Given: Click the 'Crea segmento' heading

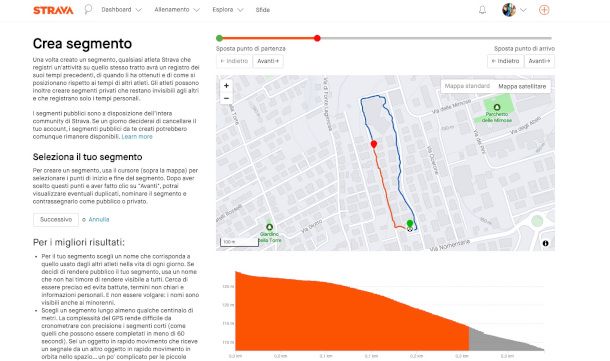Looking at the screenshot, I should click(82, 44).
